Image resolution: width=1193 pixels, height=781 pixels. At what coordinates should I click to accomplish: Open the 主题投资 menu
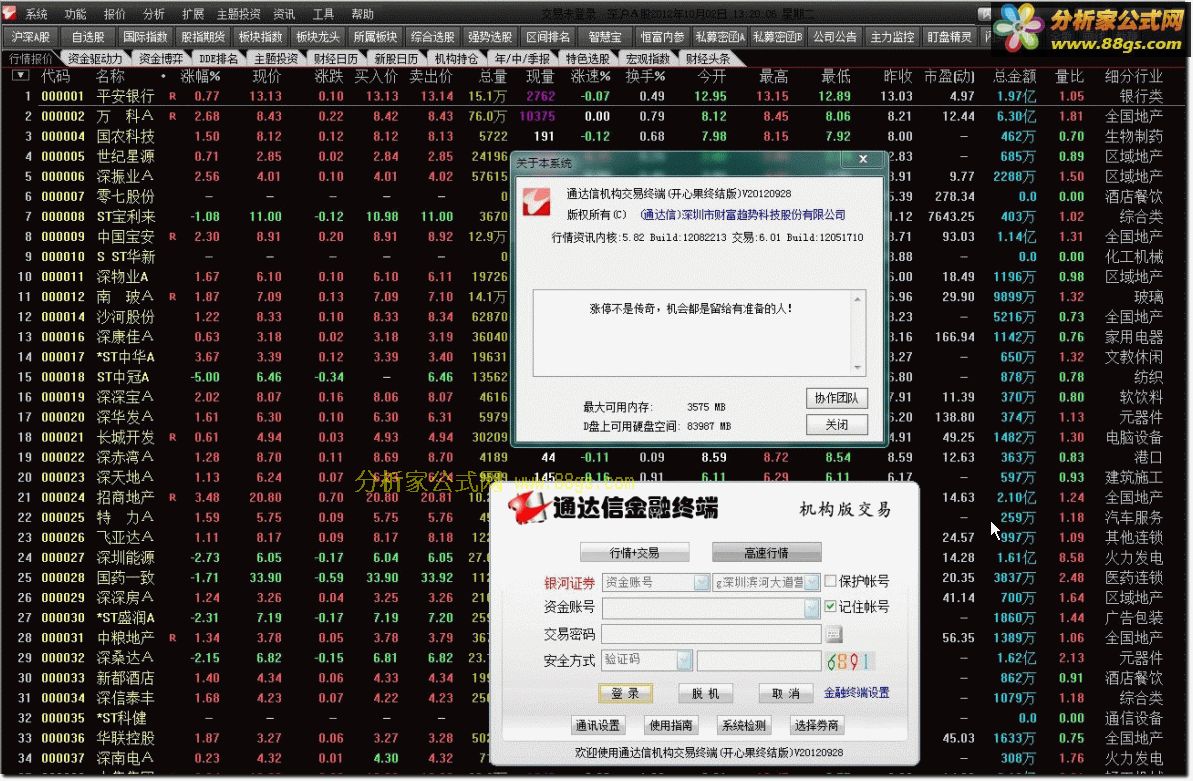239,14
